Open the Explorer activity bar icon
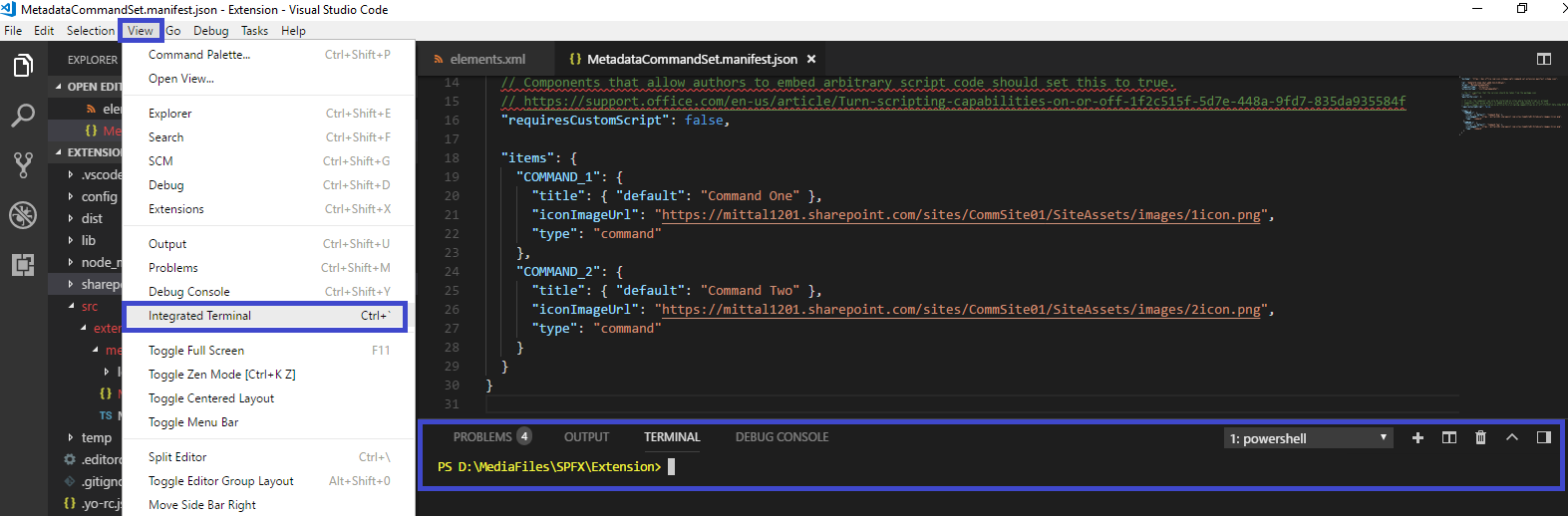Screen dimensions: 1568x516 (23, 66)
